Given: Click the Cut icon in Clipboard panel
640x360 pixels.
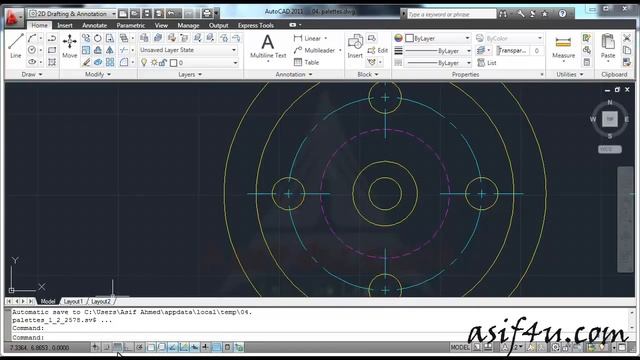Looking at the screenshot, I should click(627, 38).
